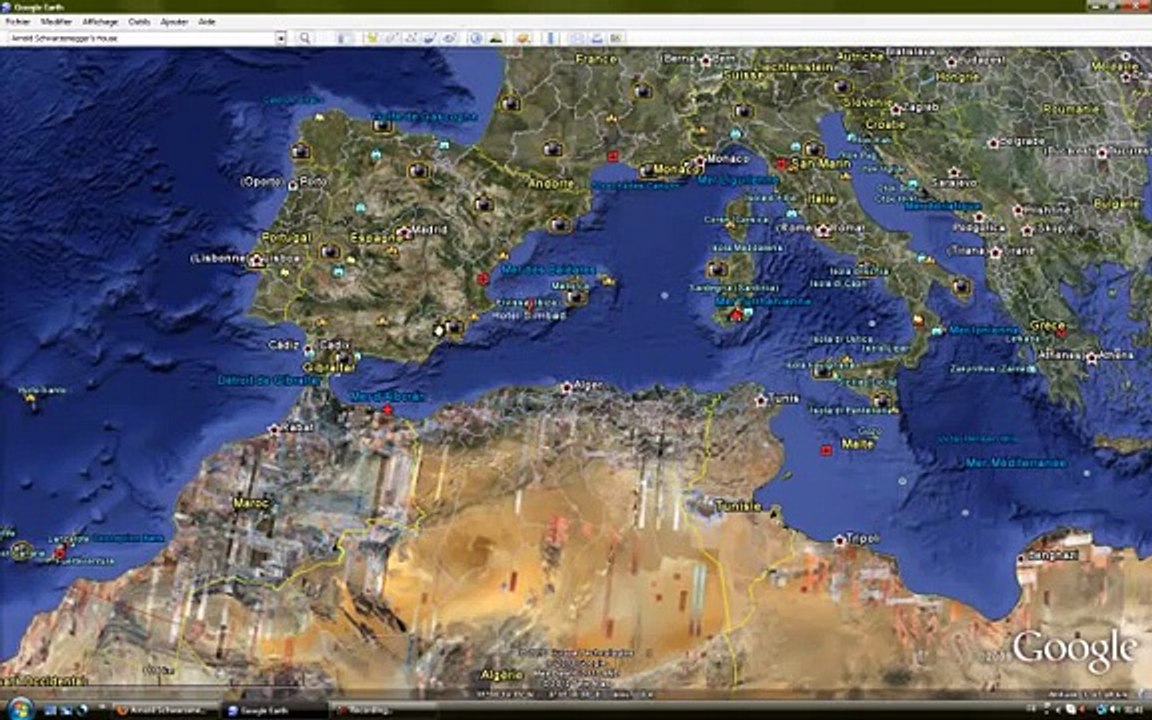Click the planet switcher icon
This screenshot has height=720, width=1152.
pos(523,38)
